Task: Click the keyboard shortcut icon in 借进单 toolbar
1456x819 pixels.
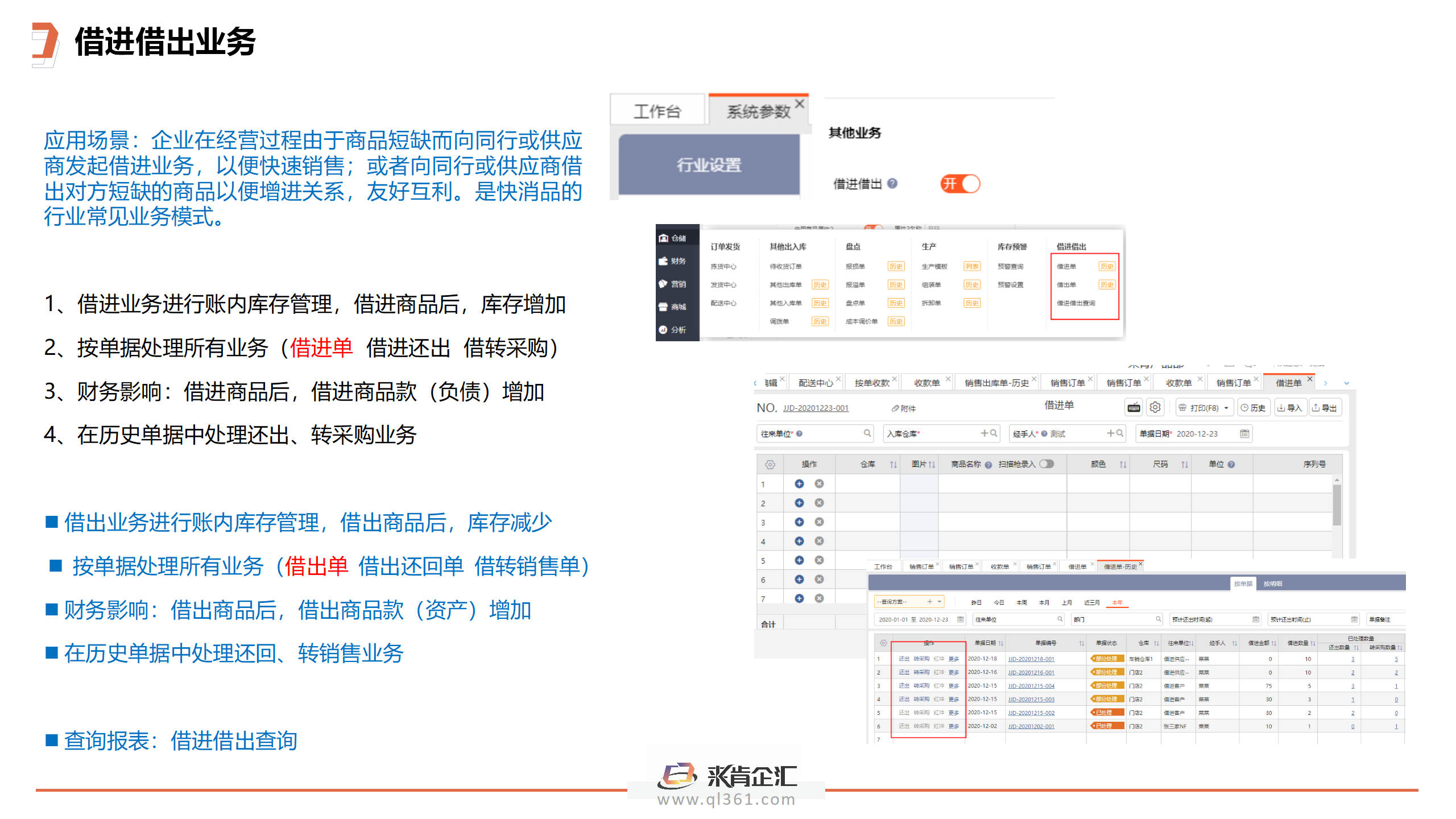Action: coord(1134,407)
